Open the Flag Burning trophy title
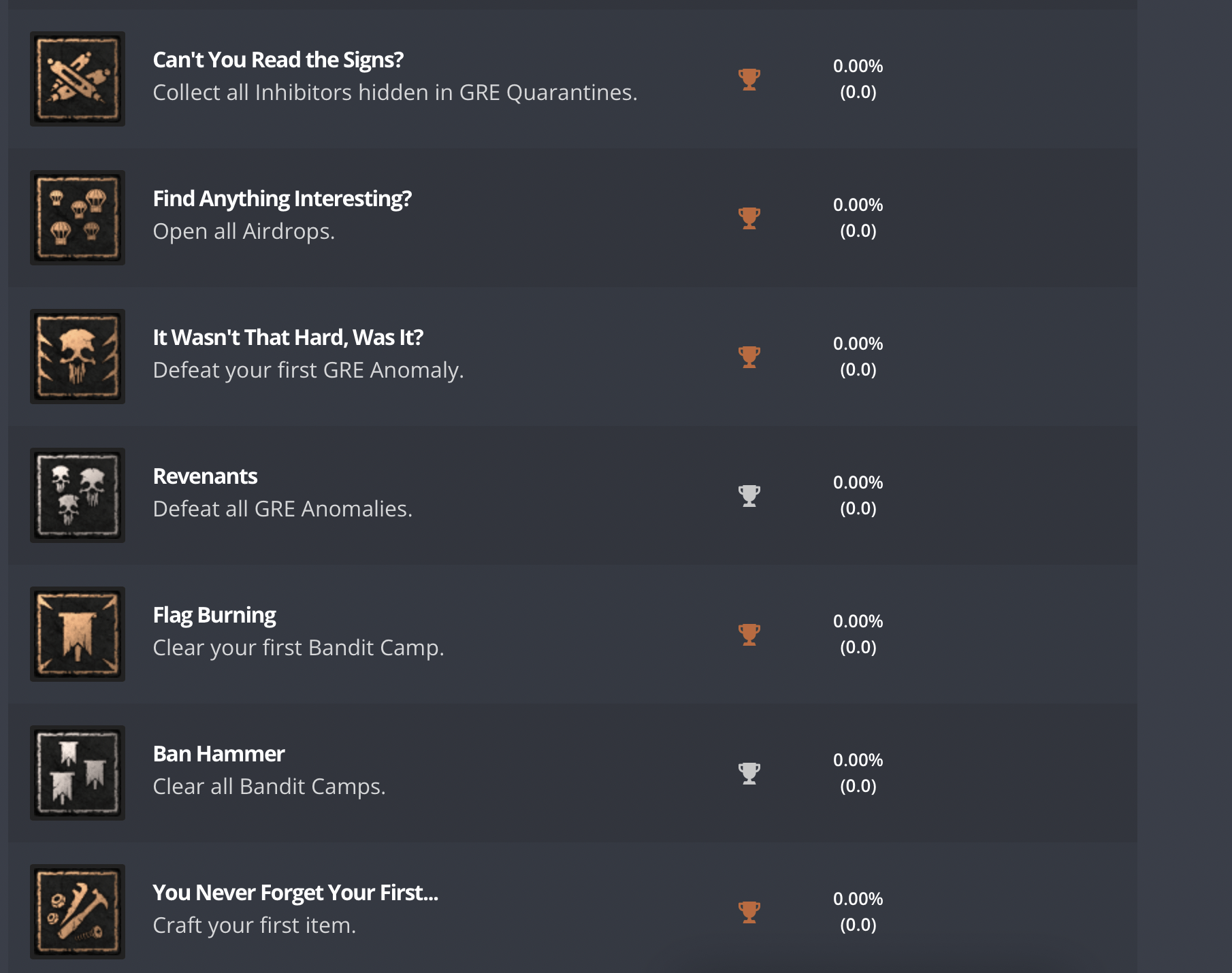 214,615
